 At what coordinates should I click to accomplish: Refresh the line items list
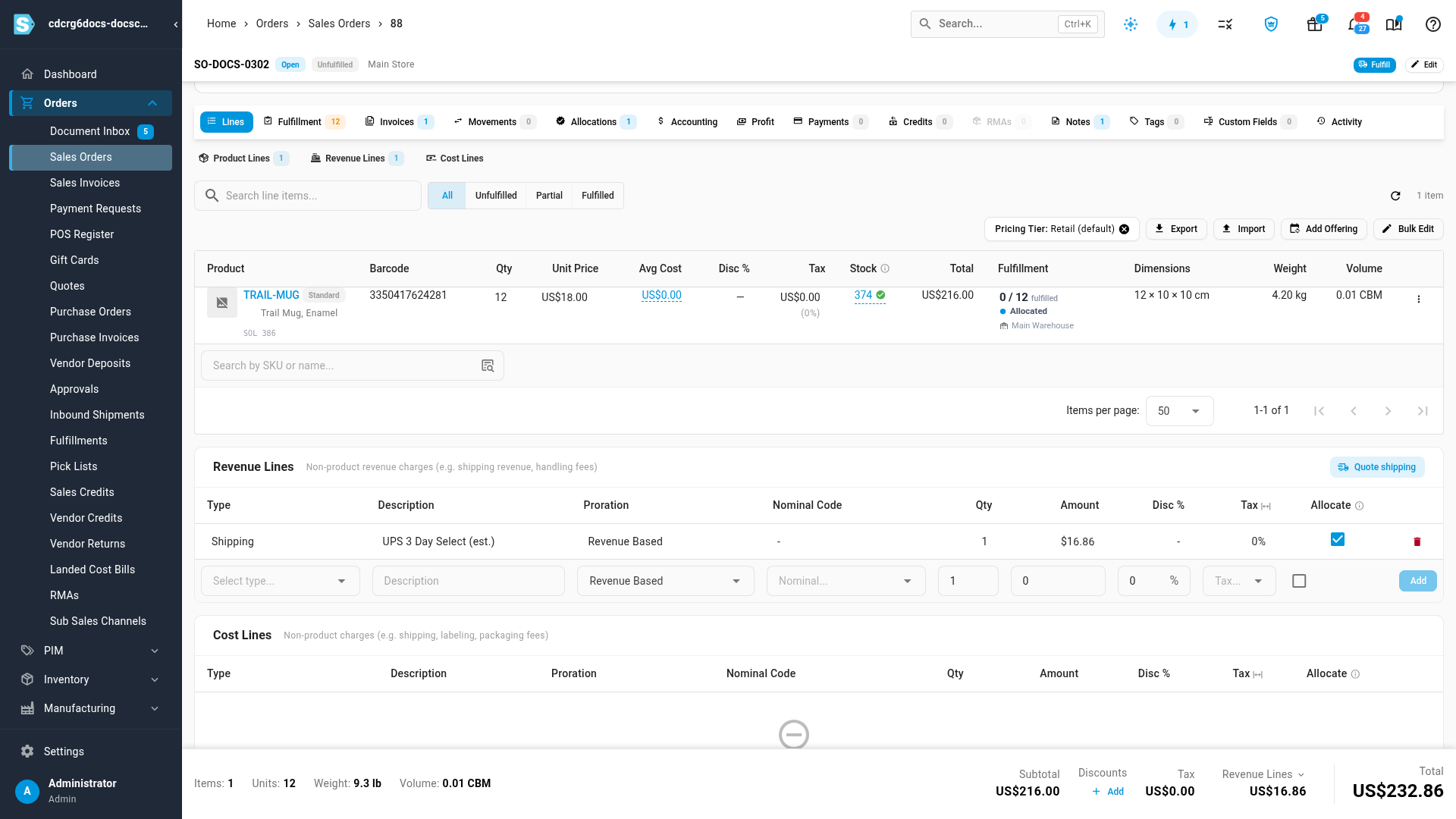coord(1395,196)
